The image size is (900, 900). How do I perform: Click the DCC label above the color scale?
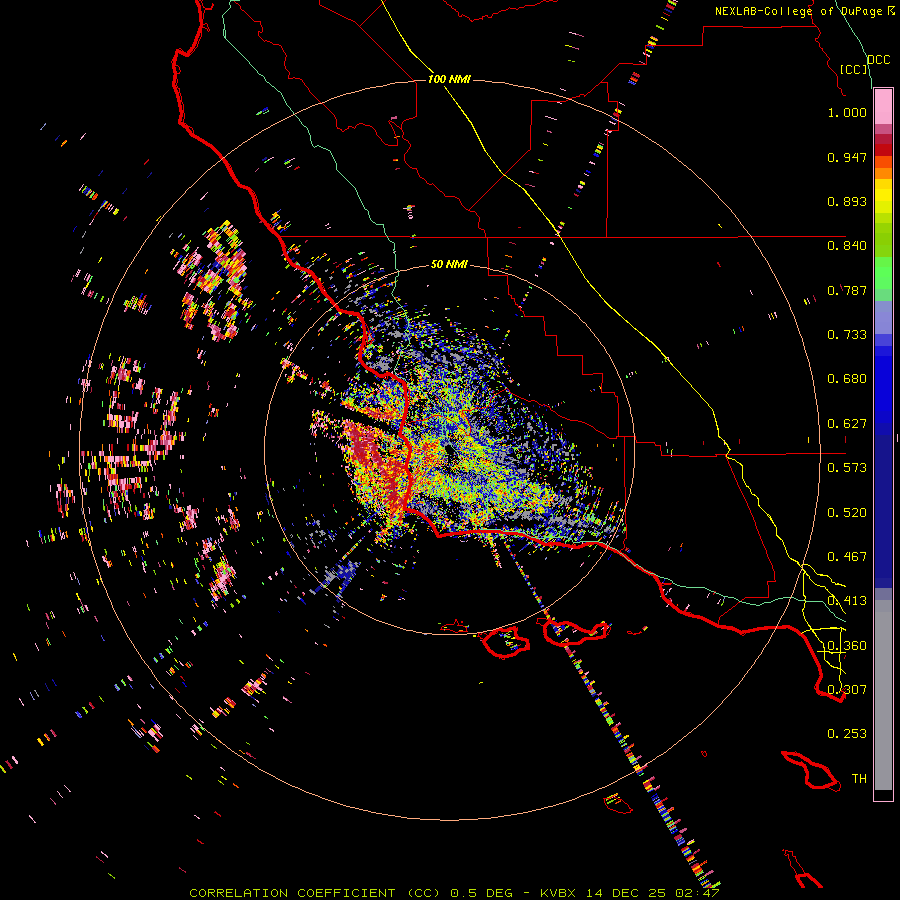(x=878, y=60)
